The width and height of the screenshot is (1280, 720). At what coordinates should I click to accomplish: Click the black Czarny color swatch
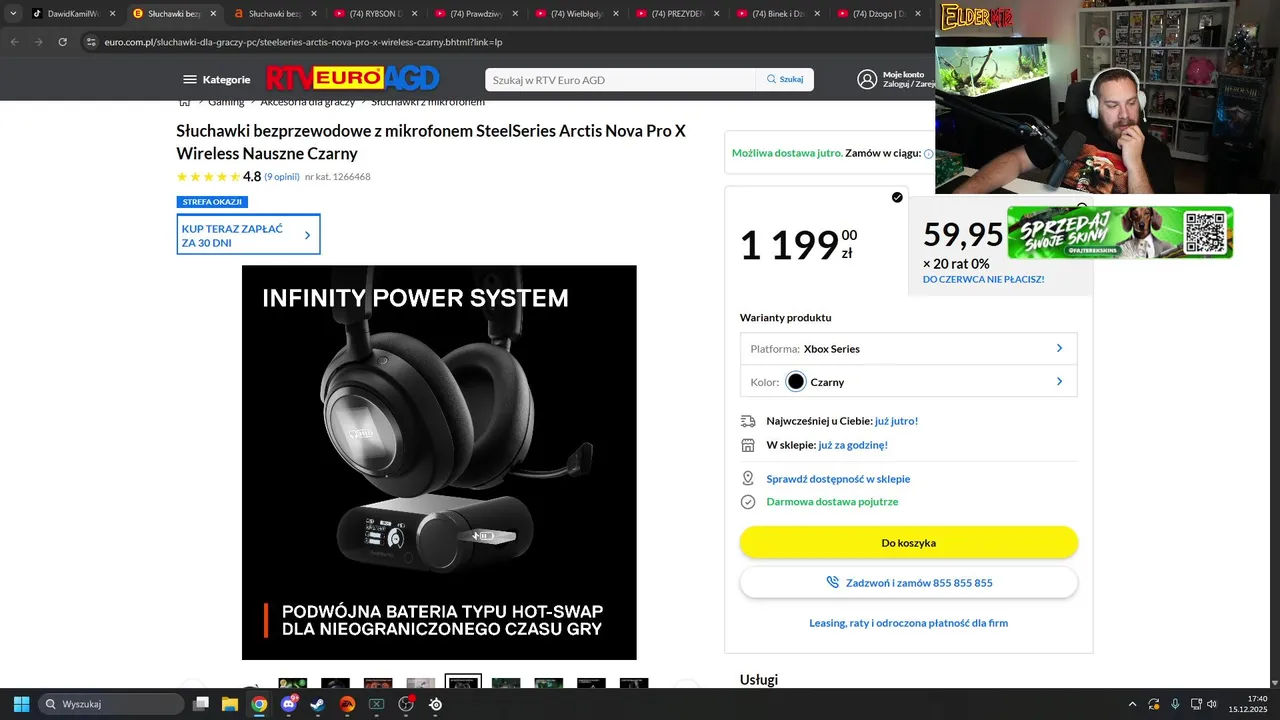pyautogui.click(x=796, y=382)
